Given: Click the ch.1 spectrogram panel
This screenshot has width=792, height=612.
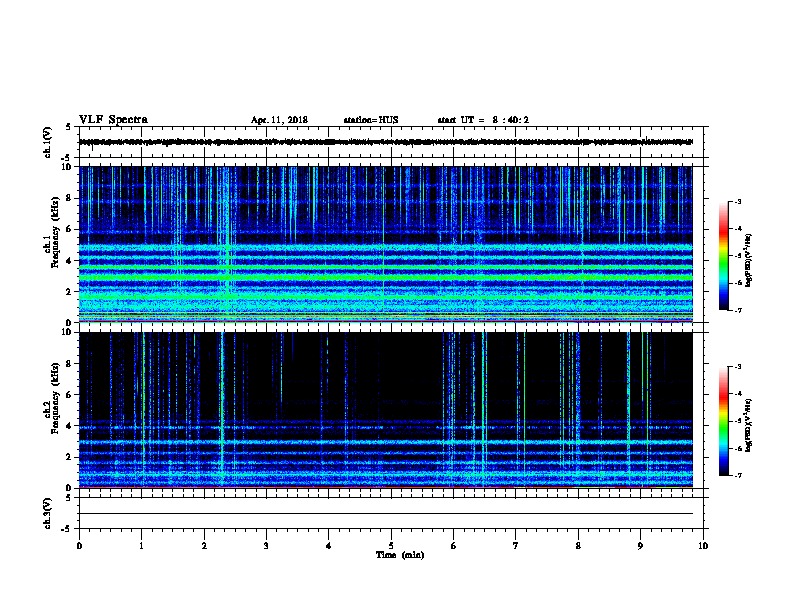Looking at the screenshot, I should (386, 244).
